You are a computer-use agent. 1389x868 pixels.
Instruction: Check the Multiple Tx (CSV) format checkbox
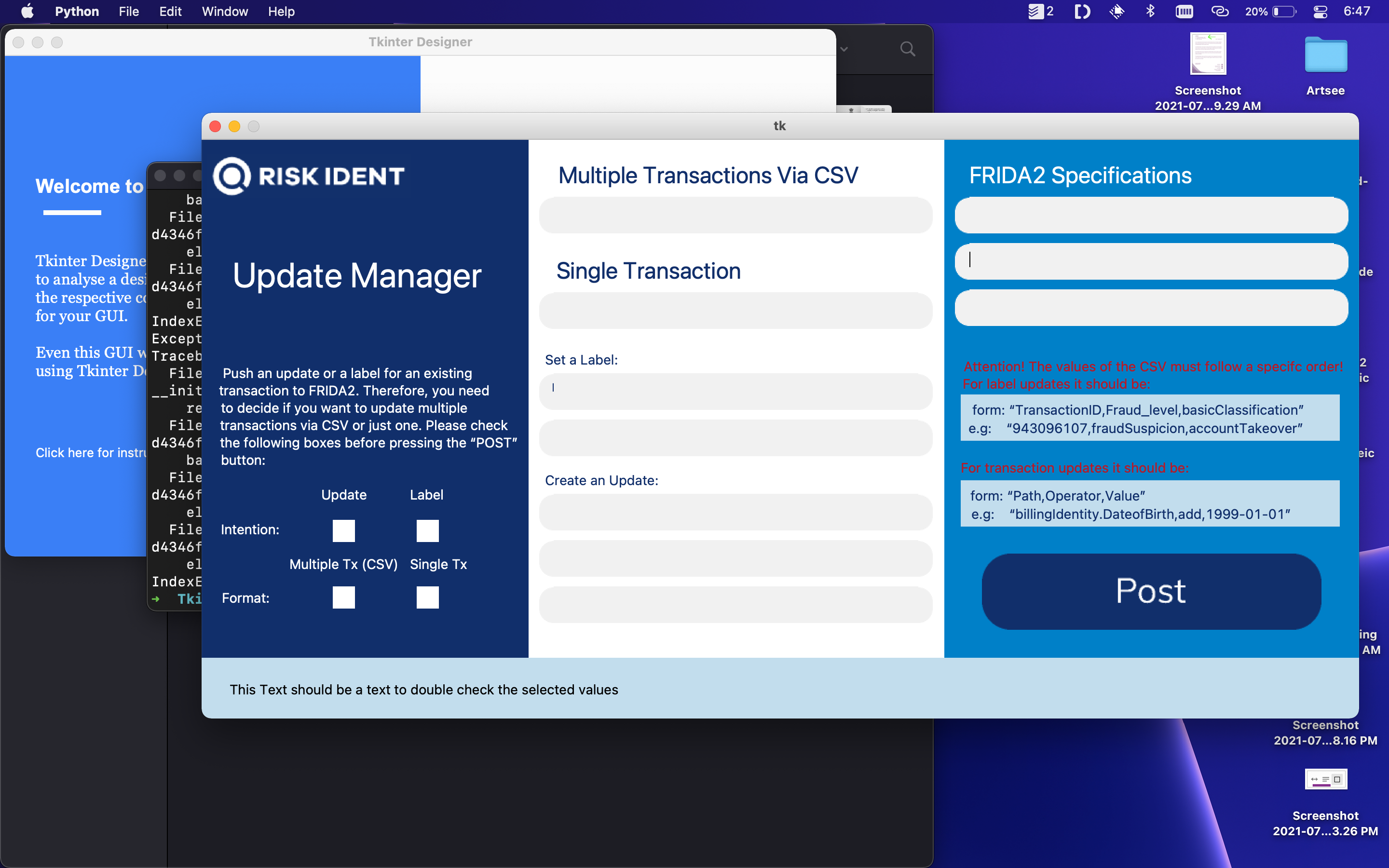343,597
